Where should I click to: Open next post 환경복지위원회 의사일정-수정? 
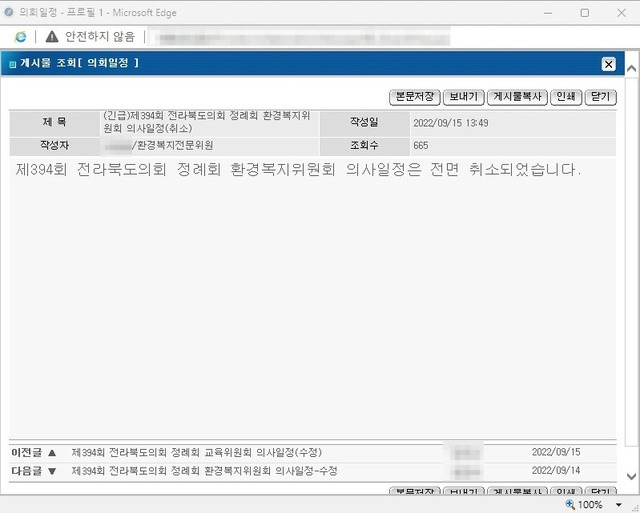click(x=204, y=470)
